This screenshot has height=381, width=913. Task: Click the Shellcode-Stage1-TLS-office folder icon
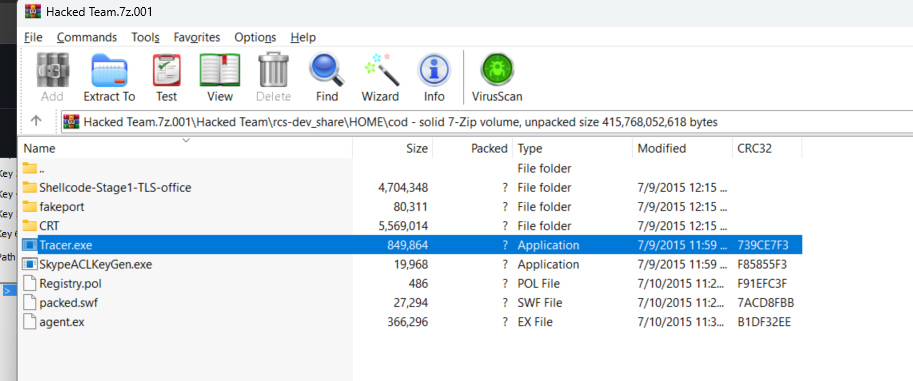(x=30, y=187)
